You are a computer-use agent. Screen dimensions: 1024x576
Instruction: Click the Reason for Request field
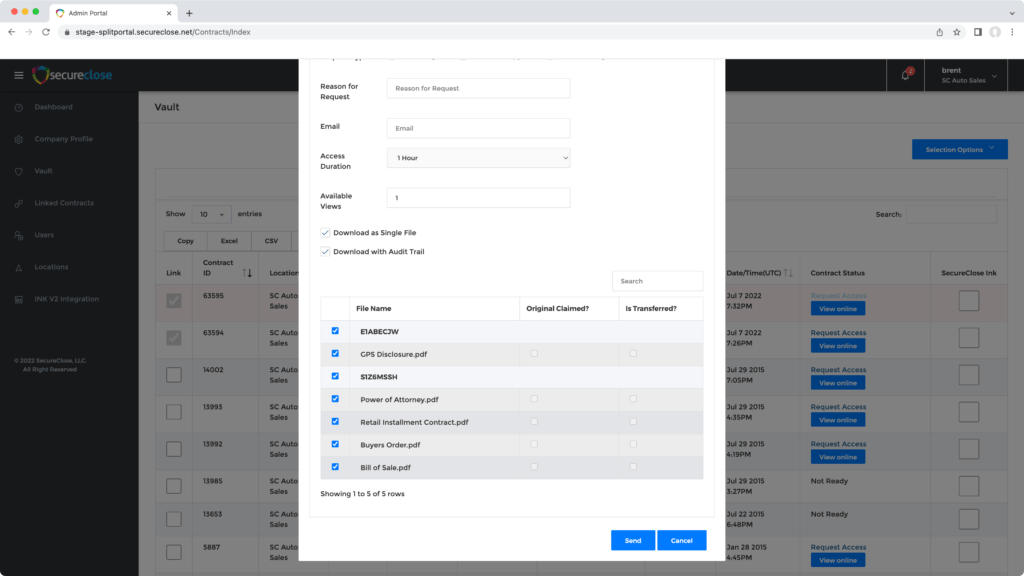(x=478, y=88)
